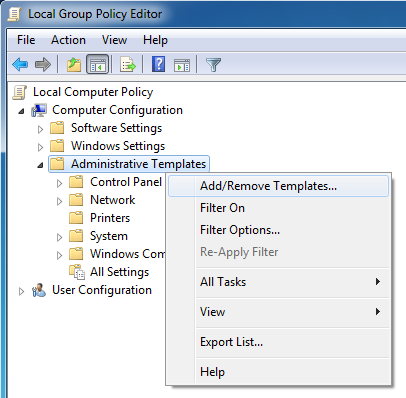The image size is (406, 398).
Task: Open the Action menu
Action: [x=68, y=40]
